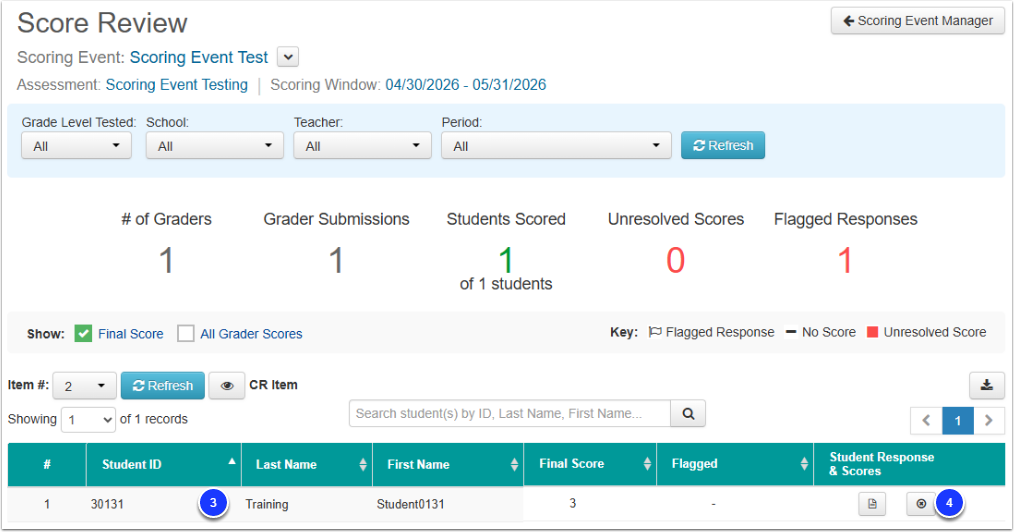Click the red Unresolved Score key swatch
The image size is (1014, 532).
point(872,332)
